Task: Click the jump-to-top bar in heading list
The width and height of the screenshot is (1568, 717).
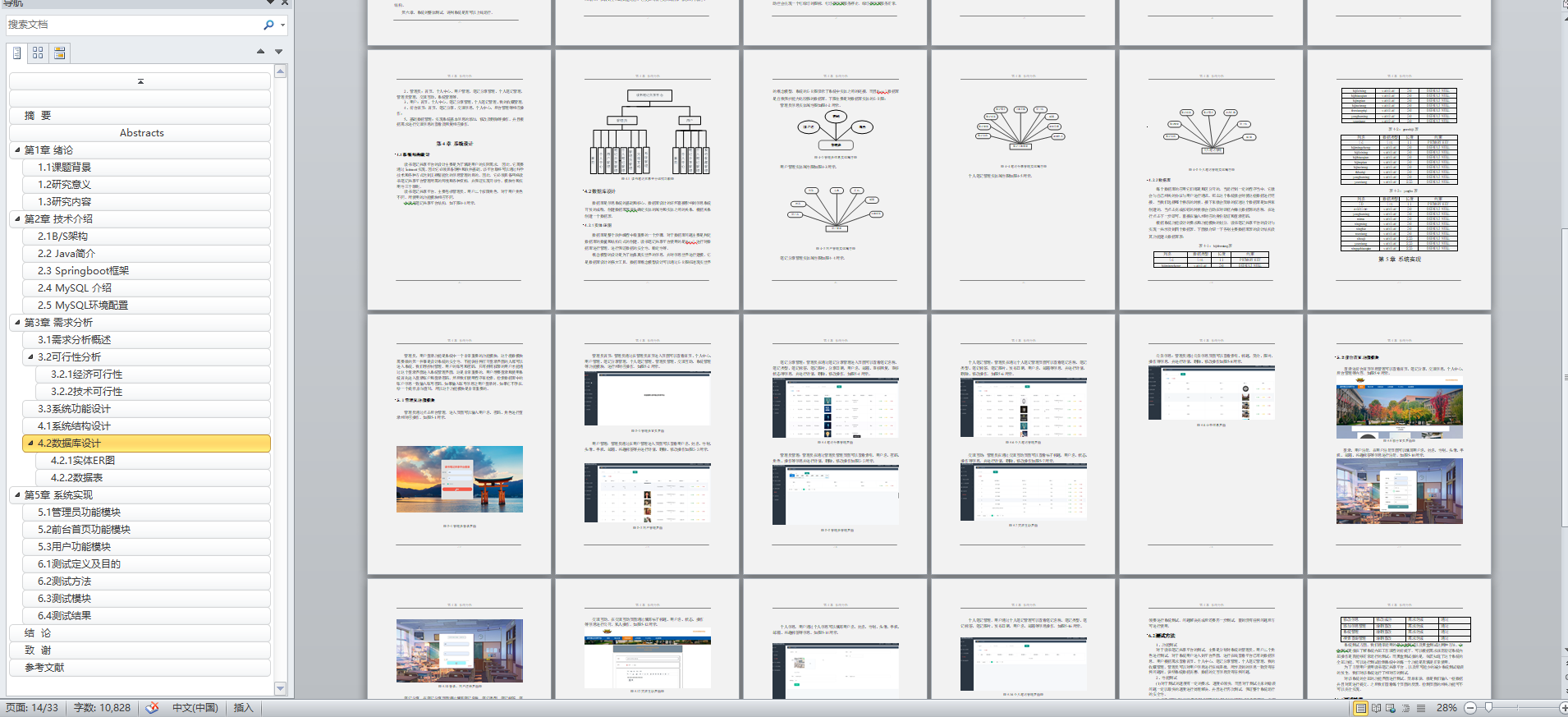Action: [x=140, y=80]
